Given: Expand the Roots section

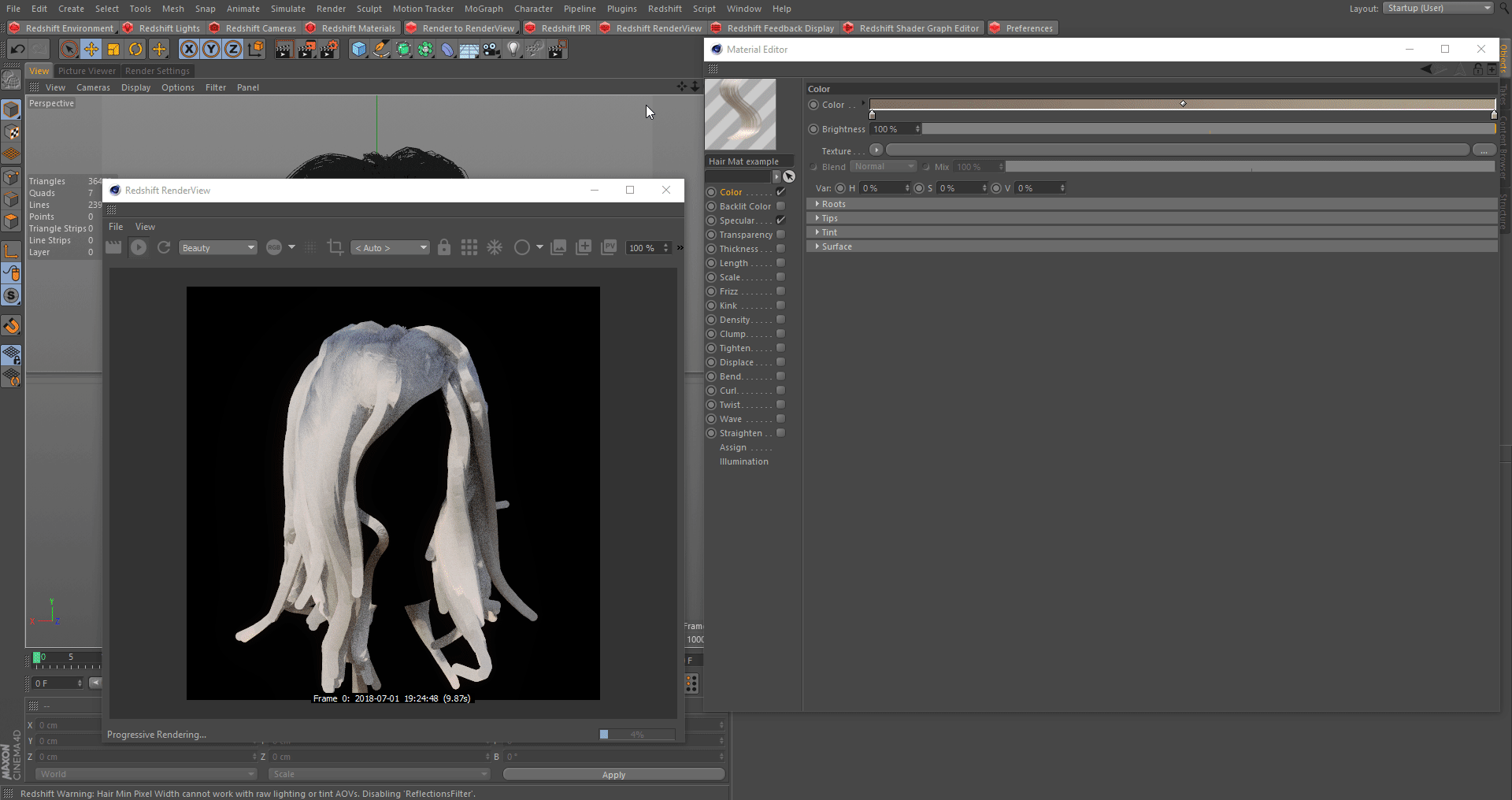Looking at the screenshot, I should click(833, 204).
